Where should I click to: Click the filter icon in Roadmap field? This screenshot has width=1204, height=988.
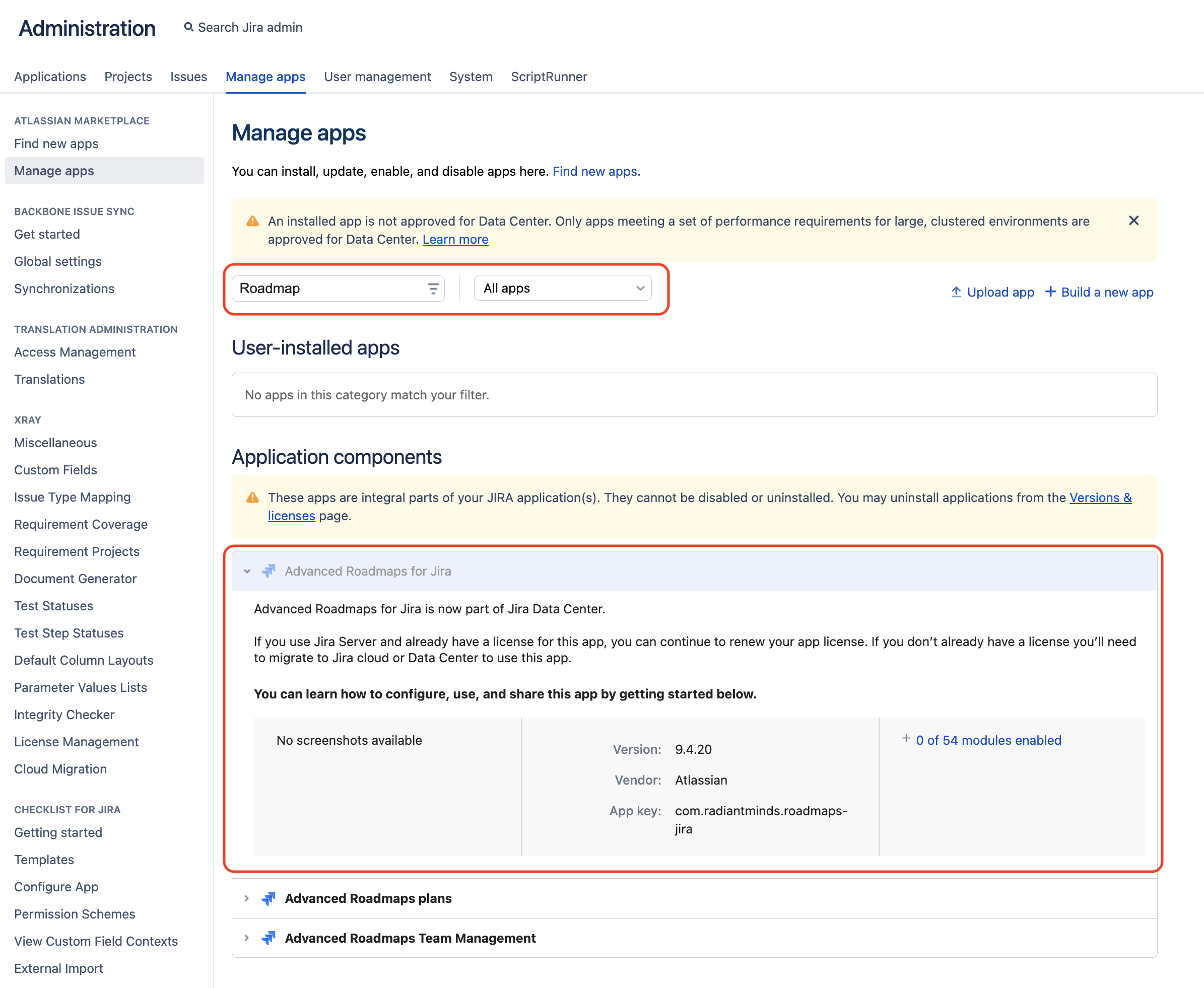(433, 289)
